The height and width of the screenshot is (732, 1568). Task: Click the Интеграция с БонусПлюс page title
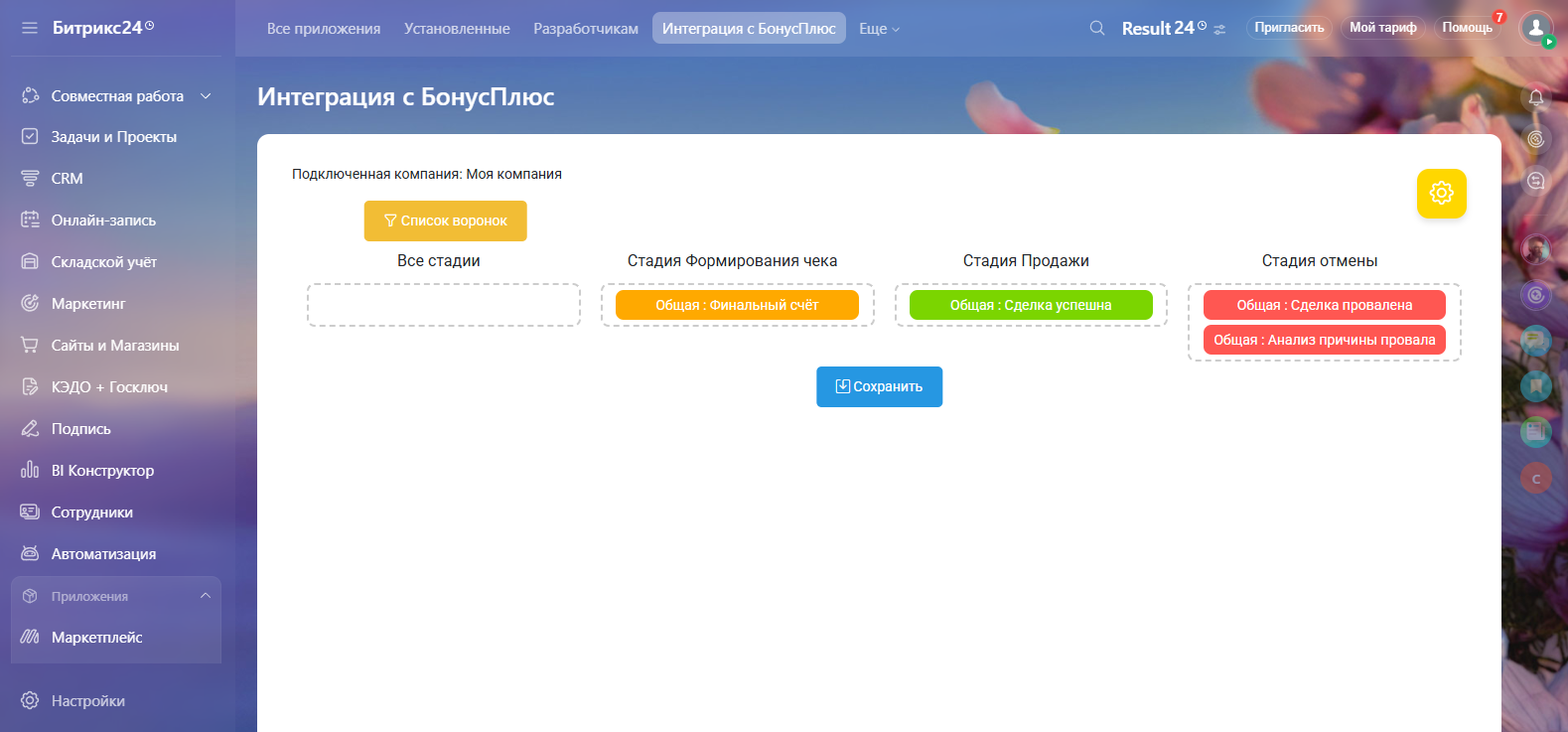point(406,96)
